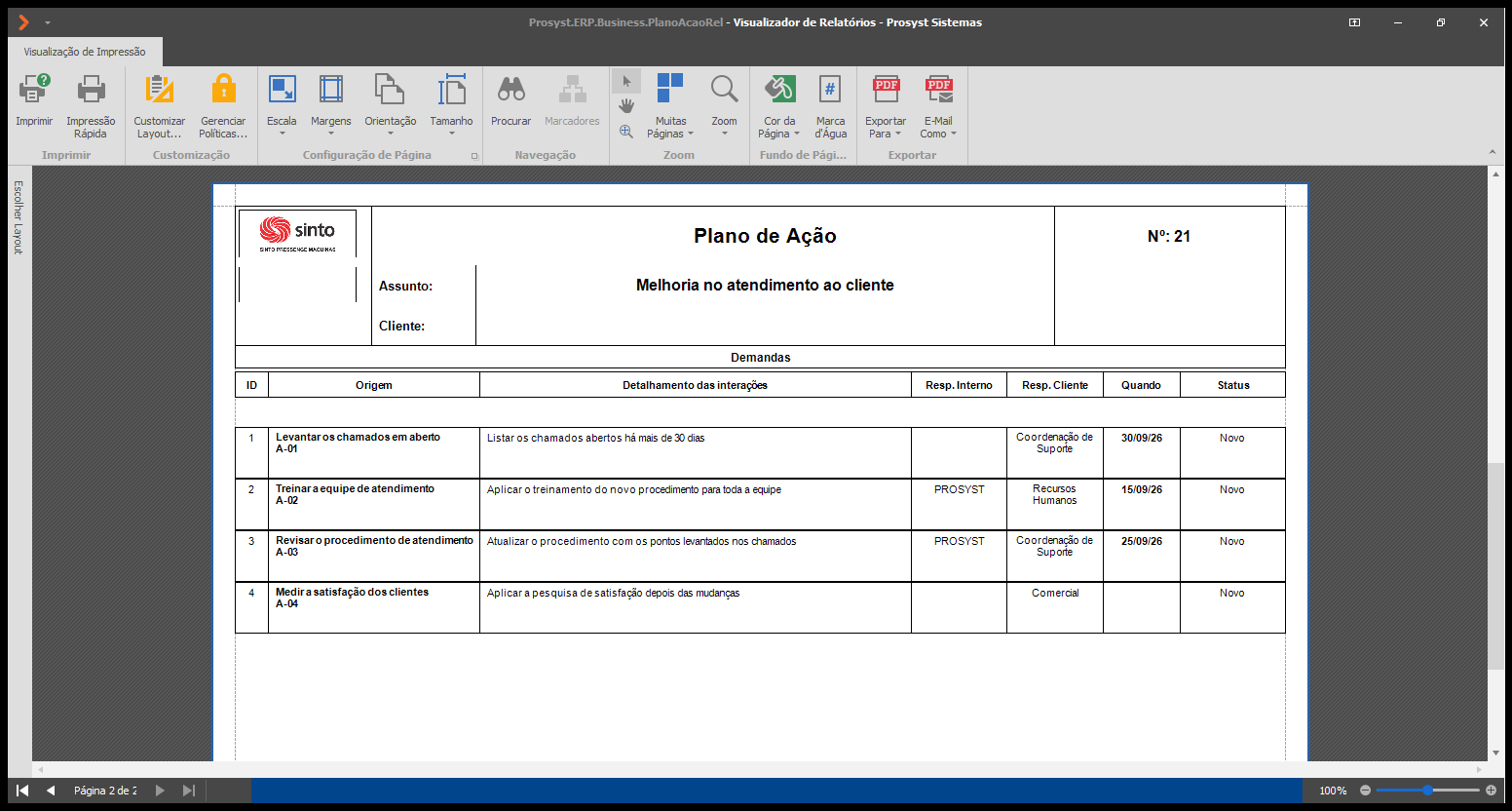Click the zoom slider handle
Viewport: 1512px width, 811px height.
point(1427,791)
